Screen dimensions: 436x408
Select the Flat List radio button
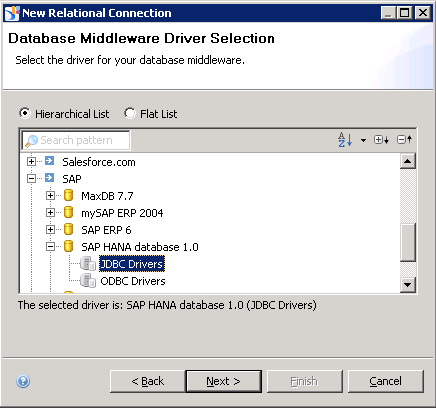tap(130, 113)
